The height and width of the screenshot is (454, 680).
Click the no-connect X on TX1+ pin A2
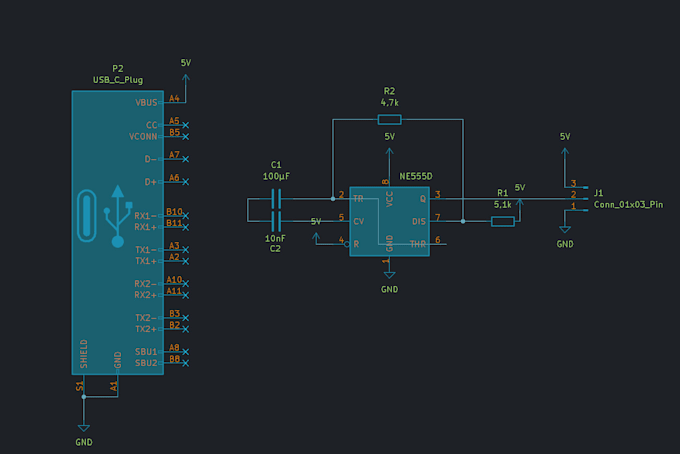186,261
